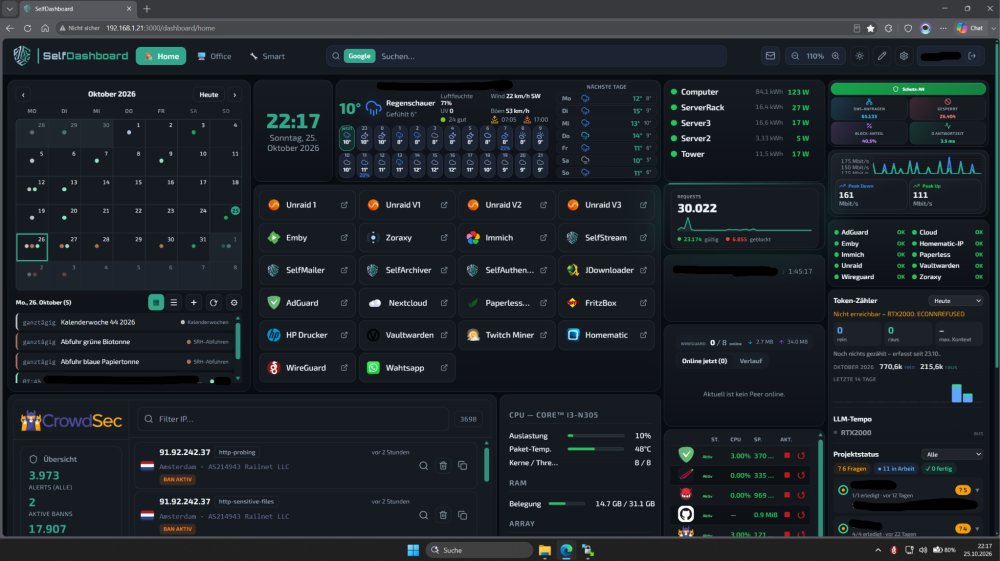Open the Wahtsapp app tile
The width and height of the screenshot is (1000, 561).
pyautogui.click(x=407, y=368)
